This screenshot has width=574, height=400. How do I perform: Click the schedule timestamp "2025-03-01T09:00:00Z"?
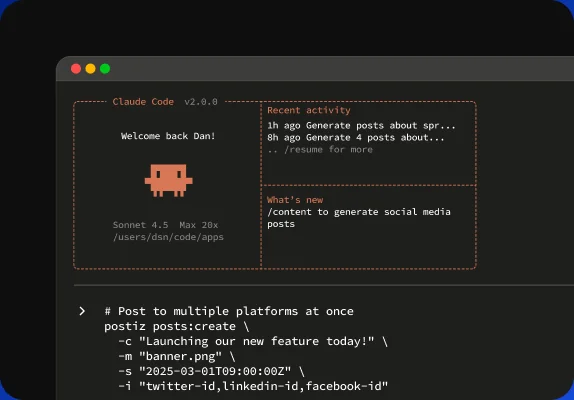pyautogui.click(x=215, y=371)
